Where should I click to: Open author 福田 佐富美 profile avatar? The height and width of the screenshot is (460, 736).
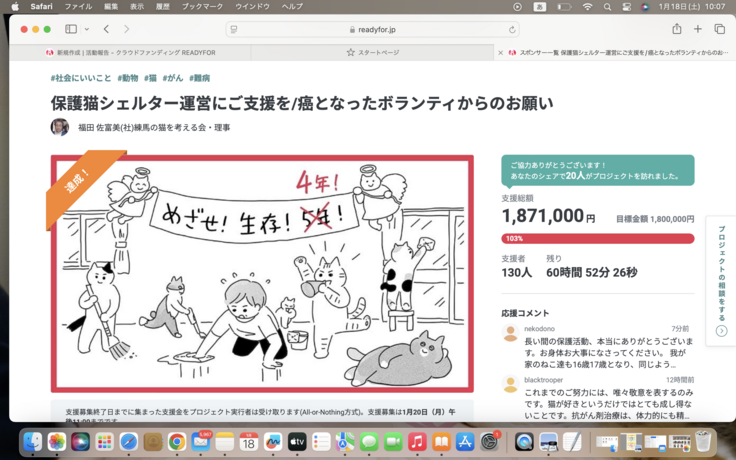[x=60, y=127]
